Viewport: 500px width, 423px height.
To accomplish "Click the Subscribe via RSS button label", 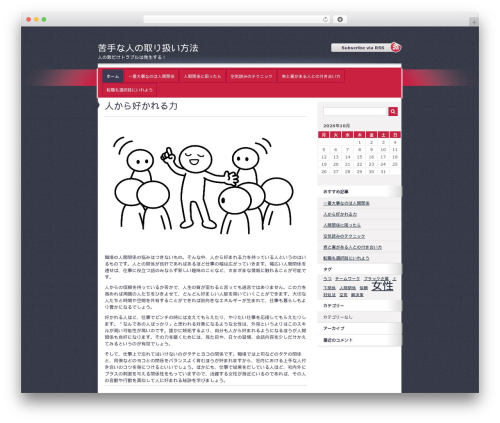I will tap(363, 48).
